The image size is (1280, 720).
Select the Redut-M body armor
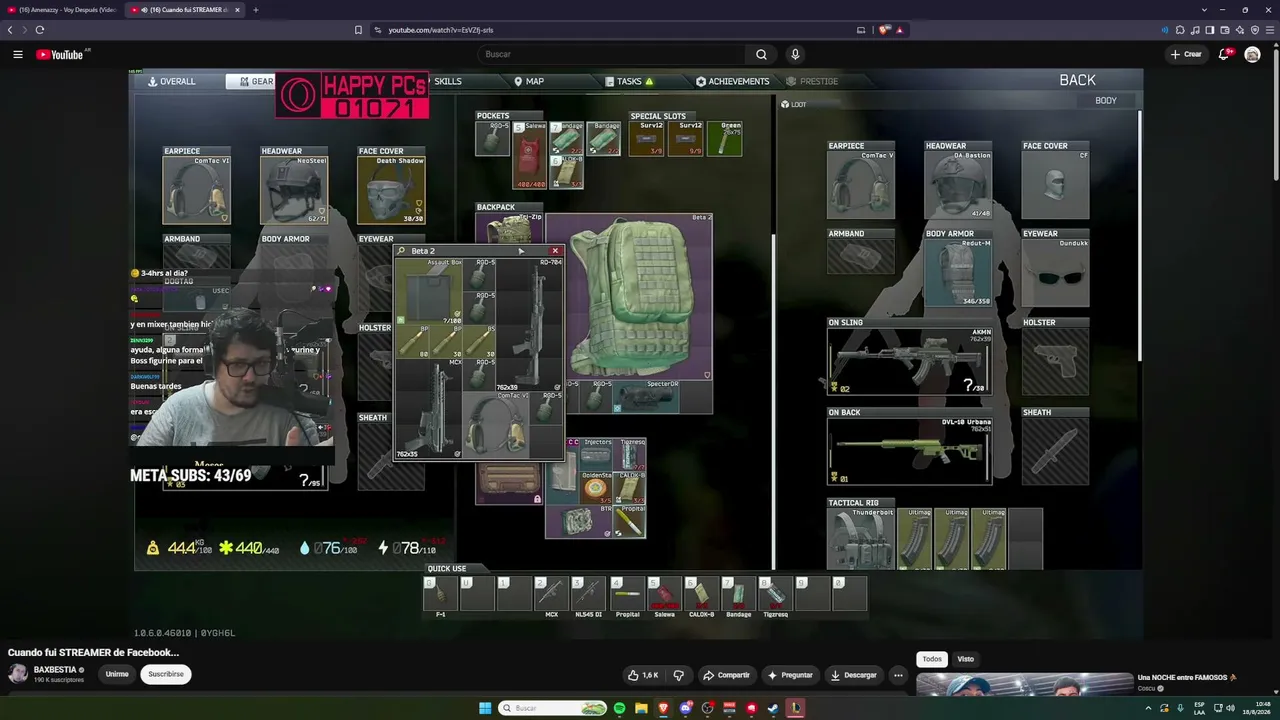click(958, 273)
